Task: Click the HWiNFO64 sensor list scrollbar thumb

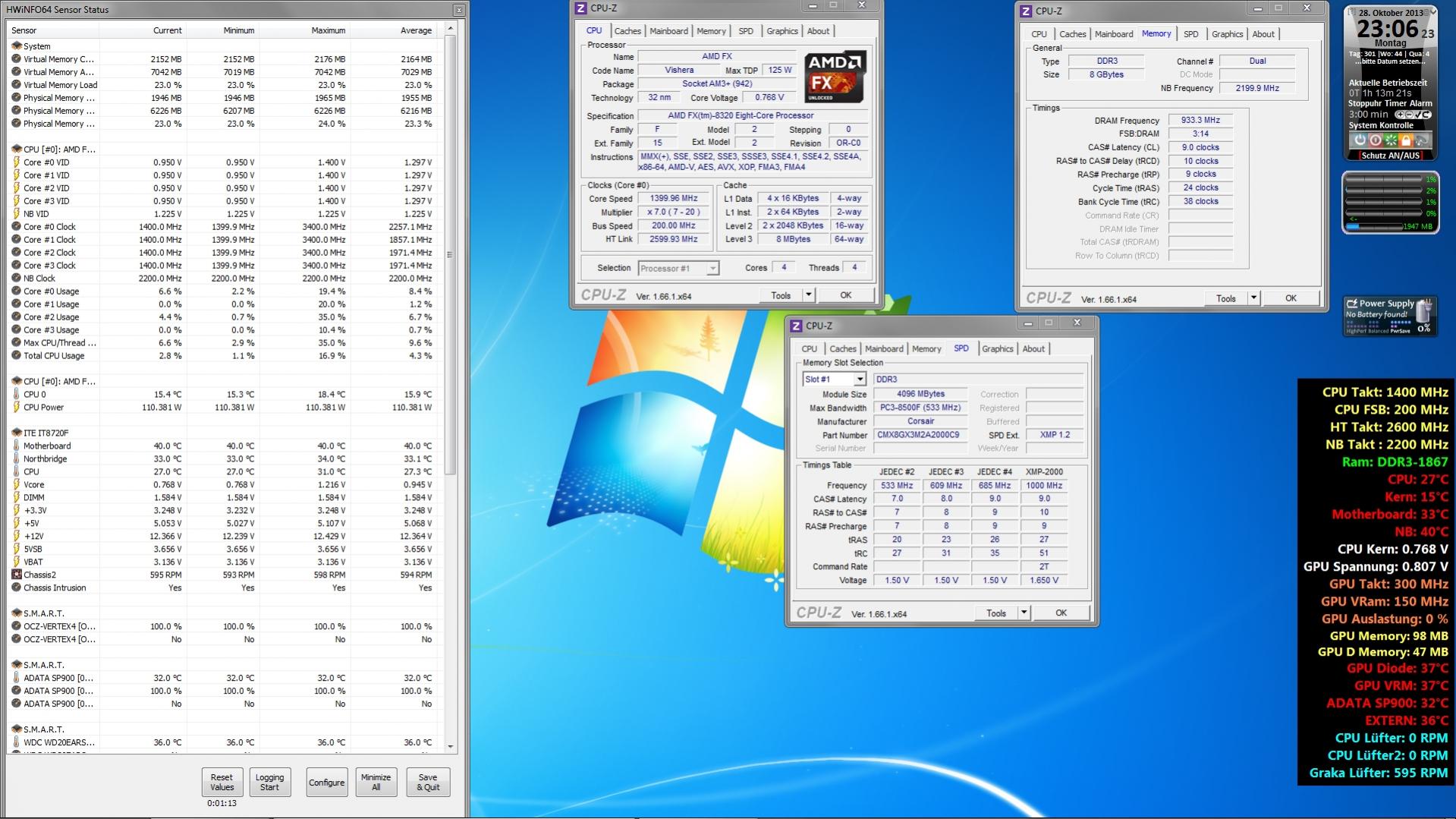Action: click(x=450, y=255)
